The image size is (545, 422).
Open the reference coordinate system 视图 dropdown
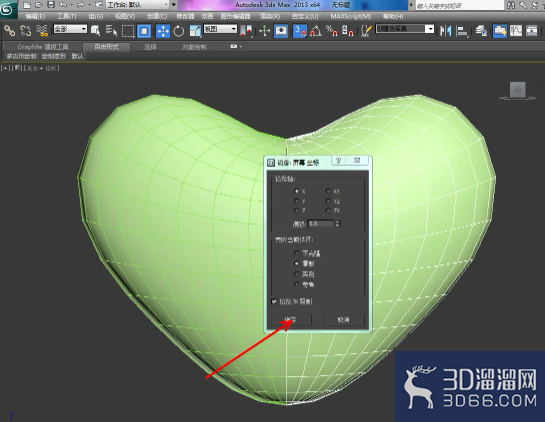point(220,29)
